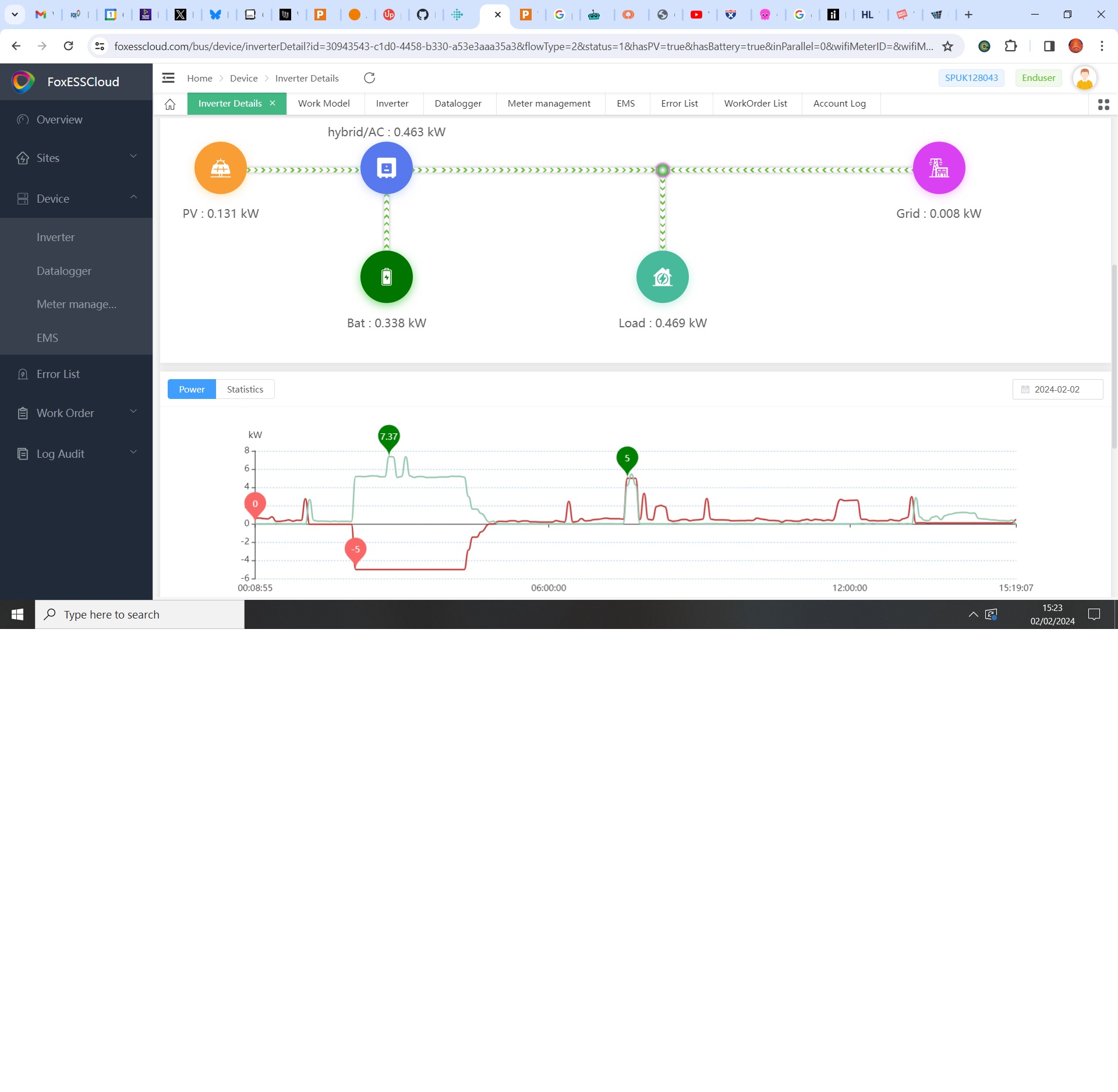Collapse sidebar with the hamburger icon
The height and width of the screenshot is (1092, 1118).
[168, 78]
